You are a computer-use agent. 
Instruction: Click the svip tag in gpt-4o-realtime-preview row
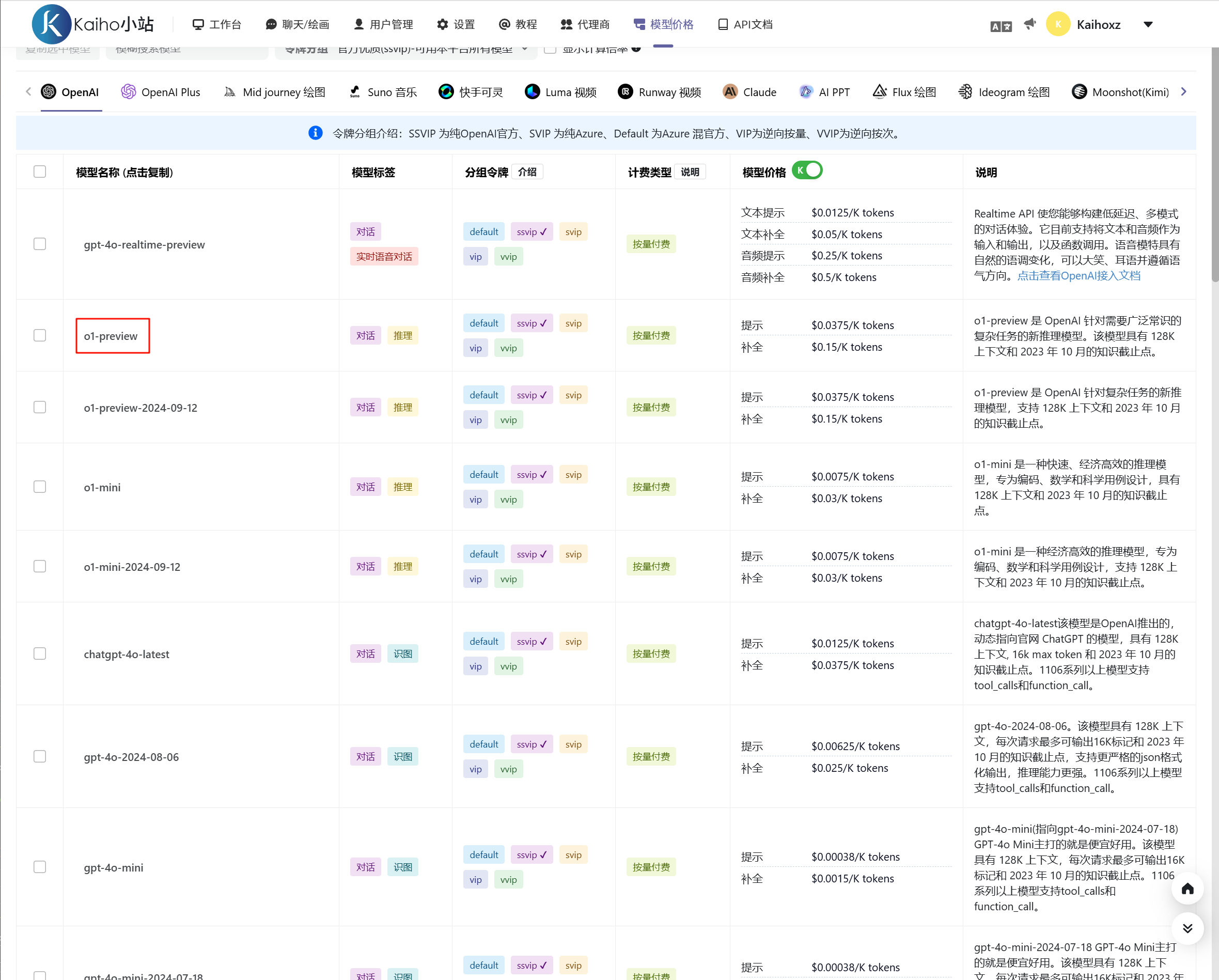(x=573, y=232)
